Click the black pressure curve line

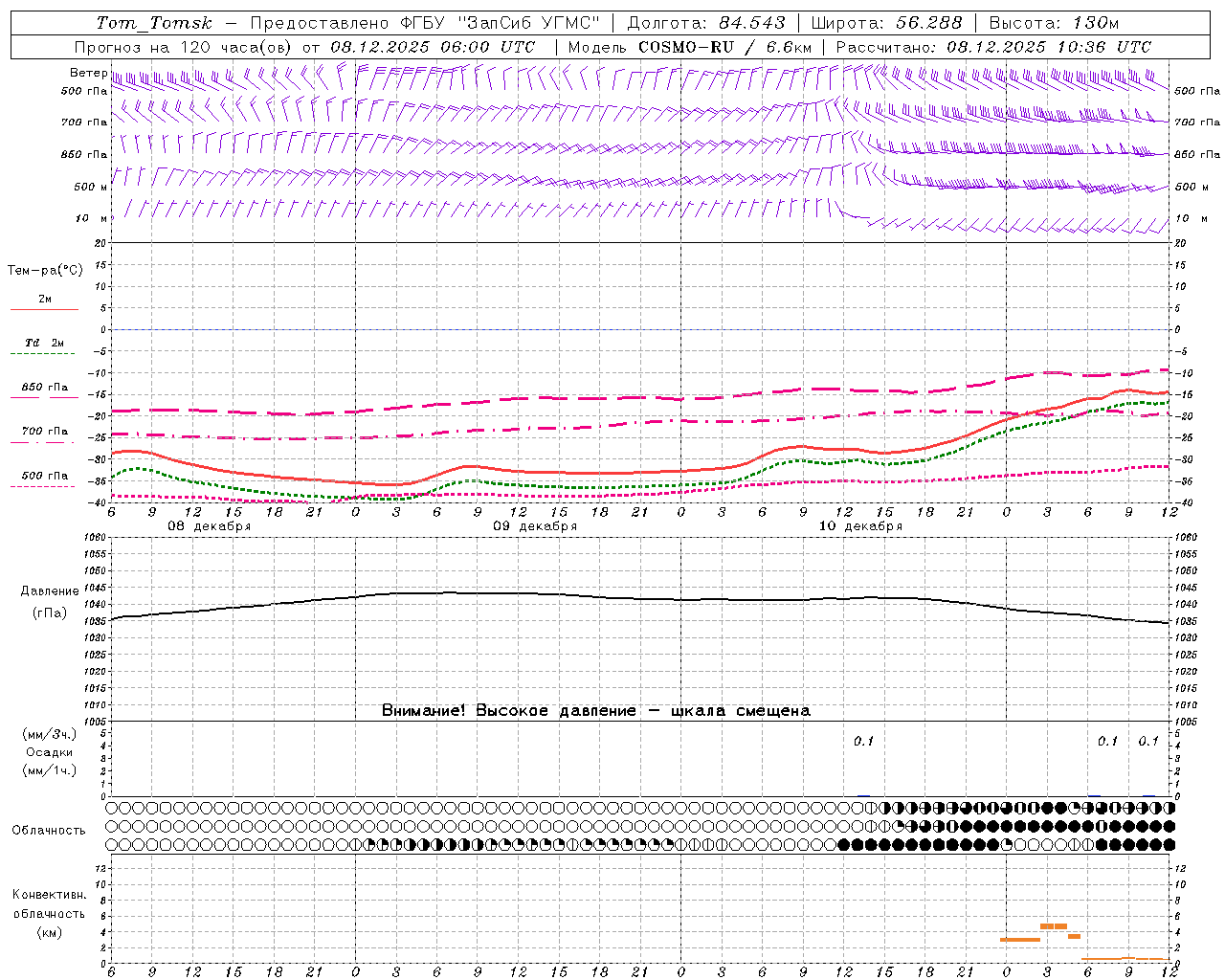point(639,599)
